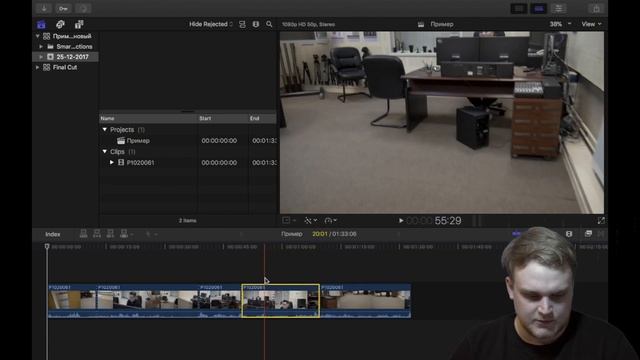Select the second P1020061 timeline clip
Image resolution: width=640 pixels, height=360 pixels.
[x=147, y=301]
